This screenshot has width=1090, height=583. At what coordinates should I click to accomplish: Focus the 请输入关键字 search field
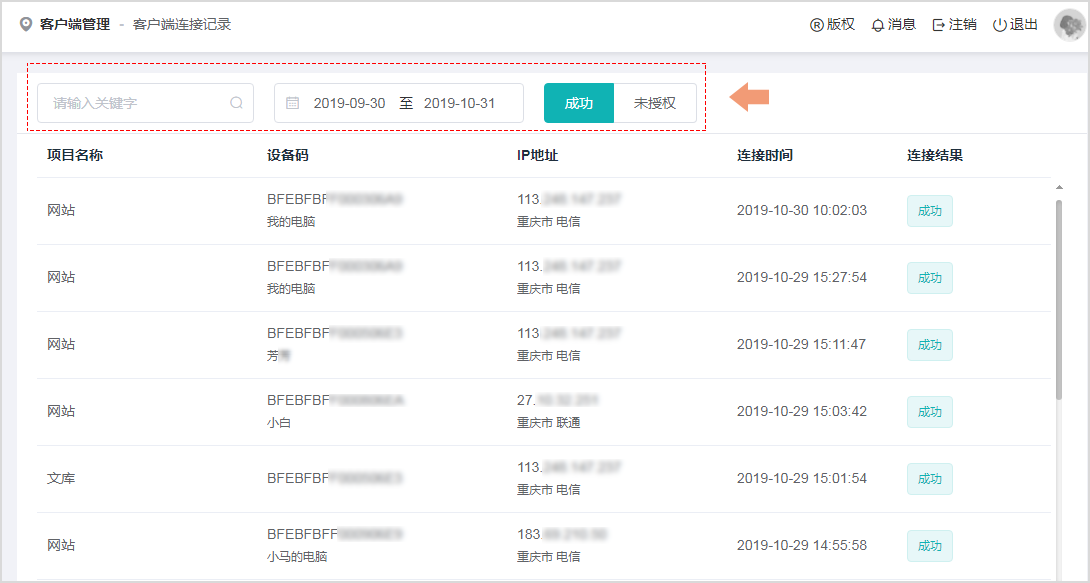(135, 103)
